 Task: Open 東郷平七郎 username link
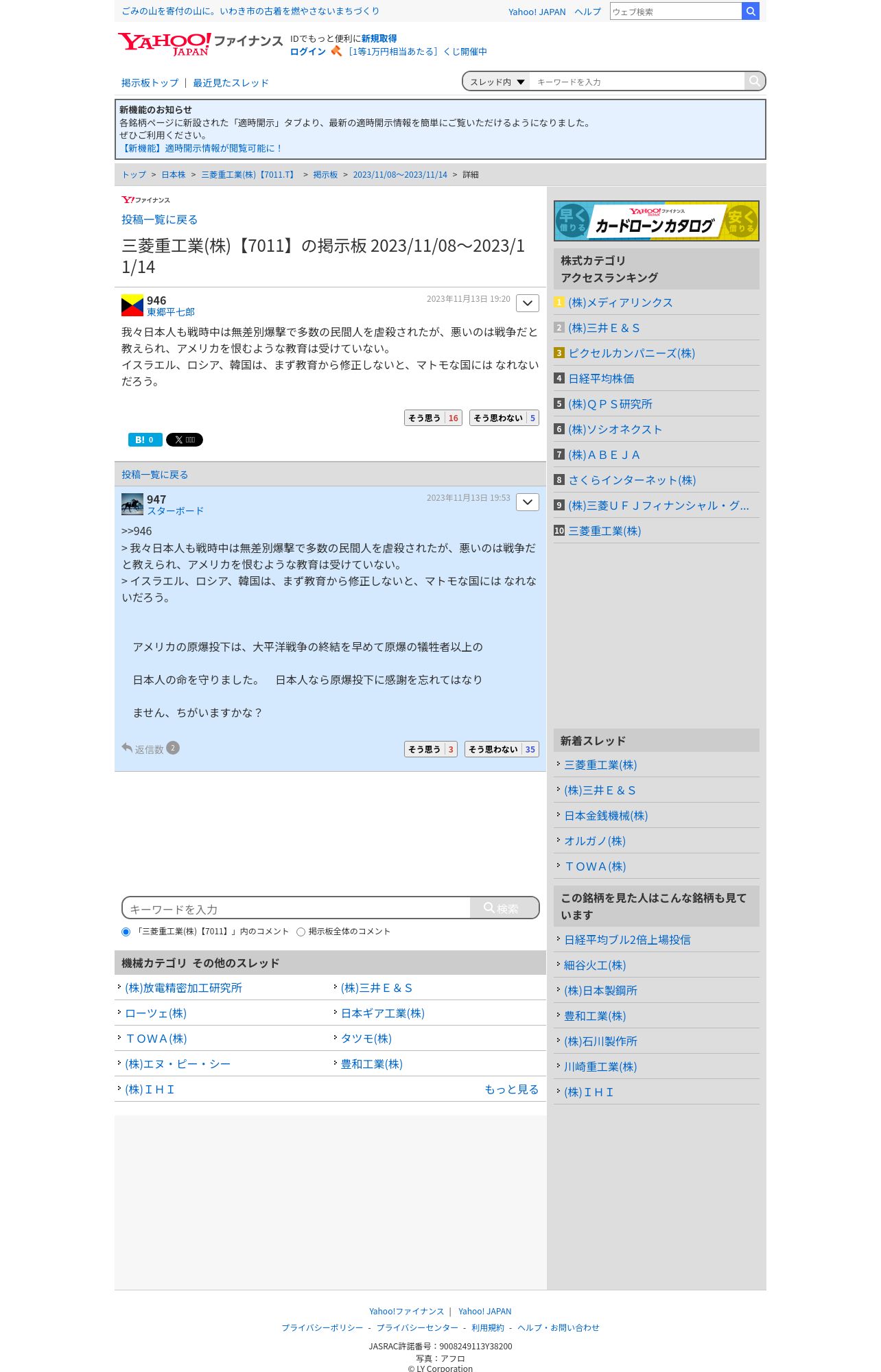point(171,312)
